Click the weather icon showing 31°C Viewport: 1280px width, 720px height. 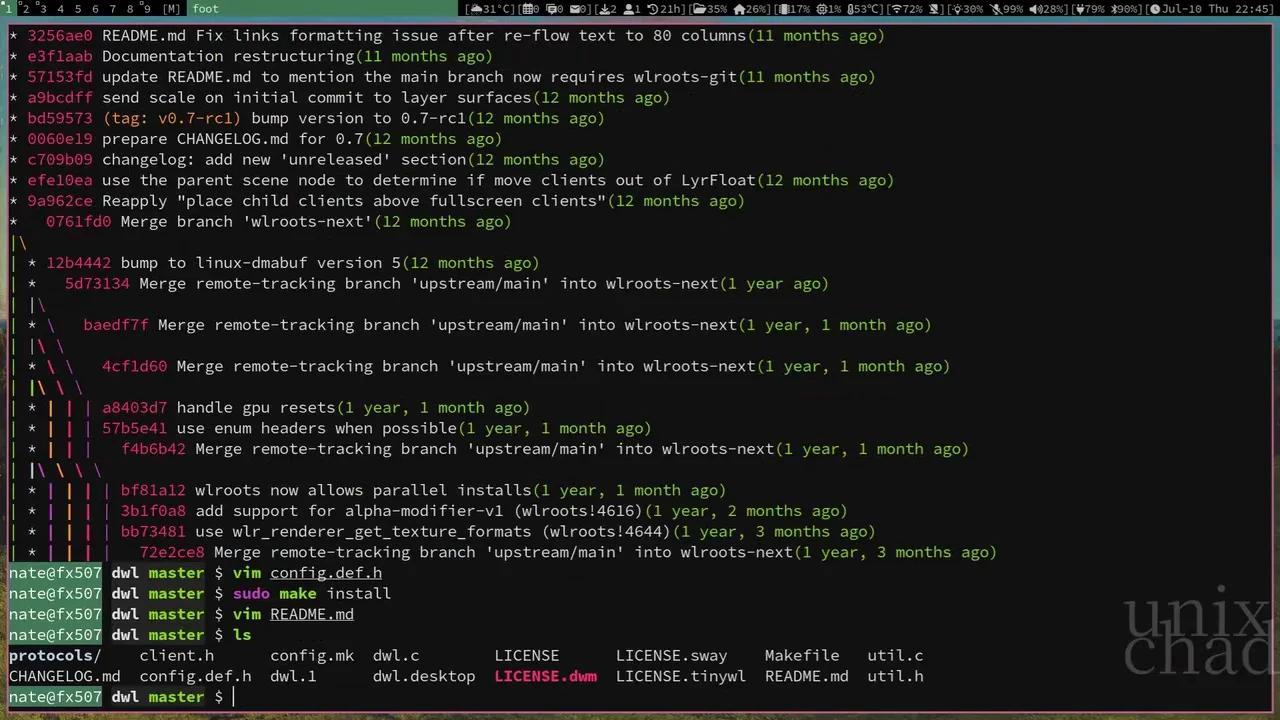coord(475,9)
